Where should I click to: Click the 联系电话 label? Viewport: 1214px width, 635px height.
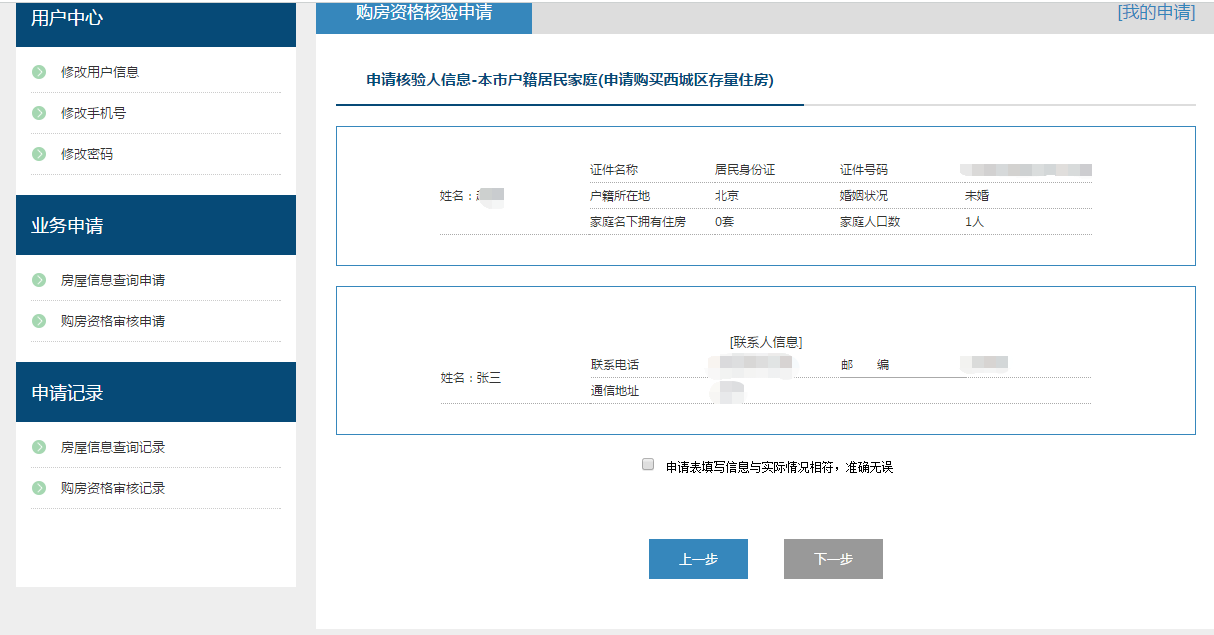pyautogui.click(x=615, y=365)
